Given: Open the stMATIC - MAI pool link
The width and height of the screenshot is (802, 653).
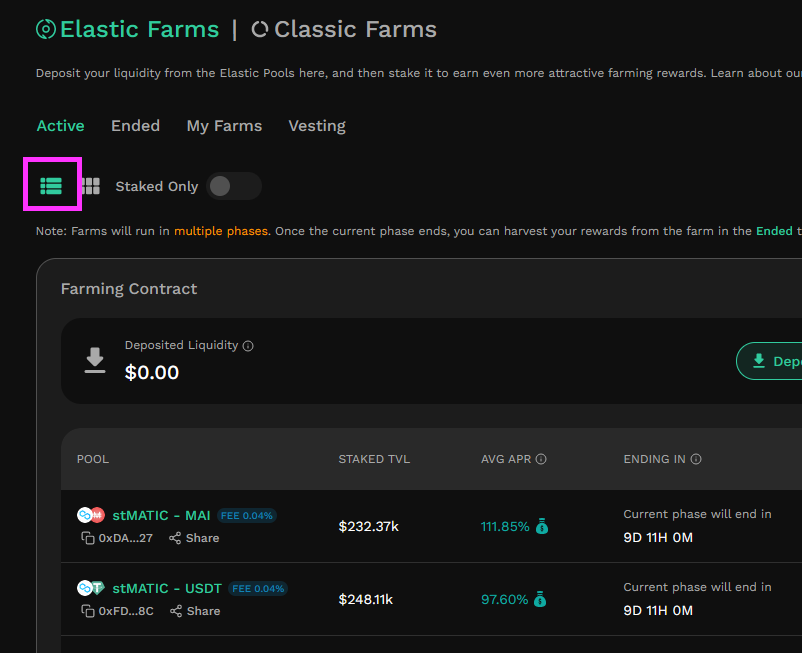Looking at the screenshot, I should 161,515.
